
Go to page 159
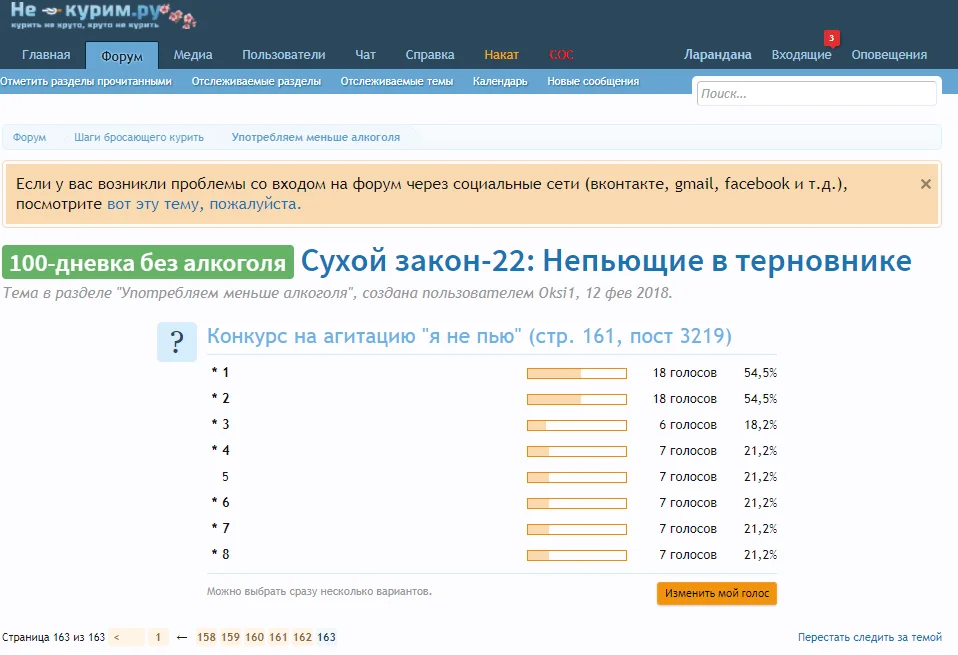230,637
